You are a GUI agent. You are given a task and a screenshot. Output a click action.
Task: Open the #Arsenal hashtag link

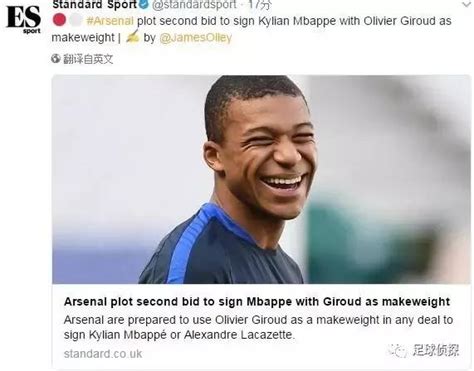[x=110, y=21]
